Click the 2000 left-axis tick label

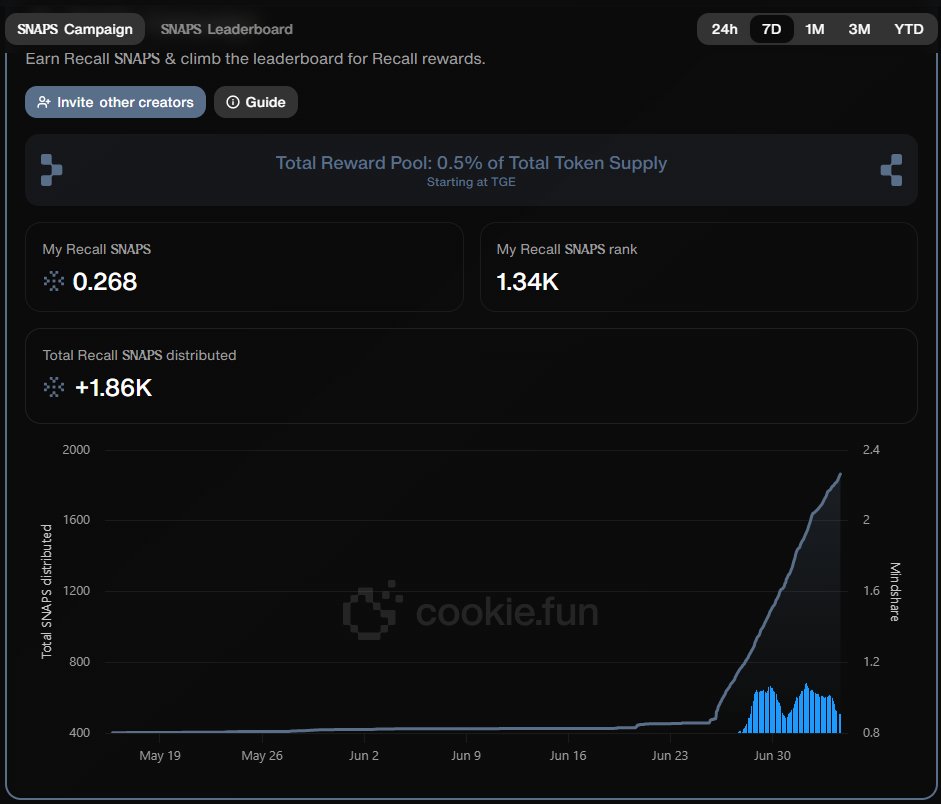point(76,449)
